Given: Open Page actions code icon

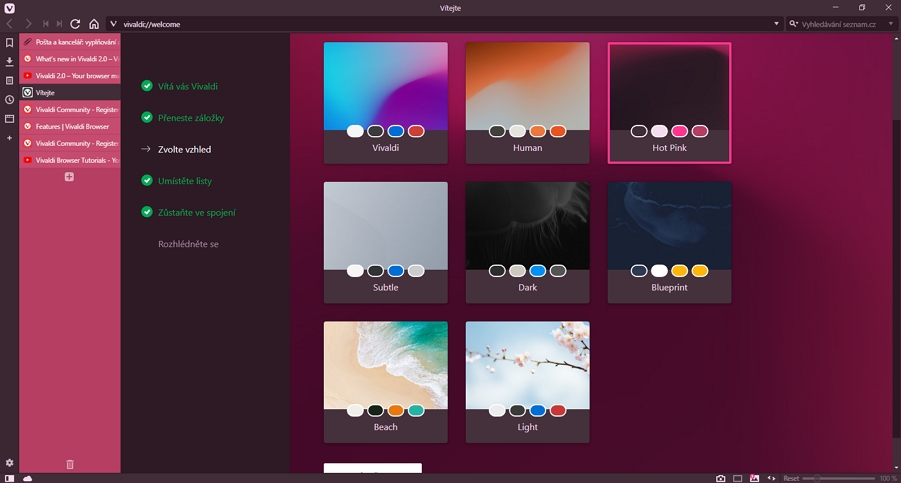Looking at the screenshot, I should [x=771, y=478].
